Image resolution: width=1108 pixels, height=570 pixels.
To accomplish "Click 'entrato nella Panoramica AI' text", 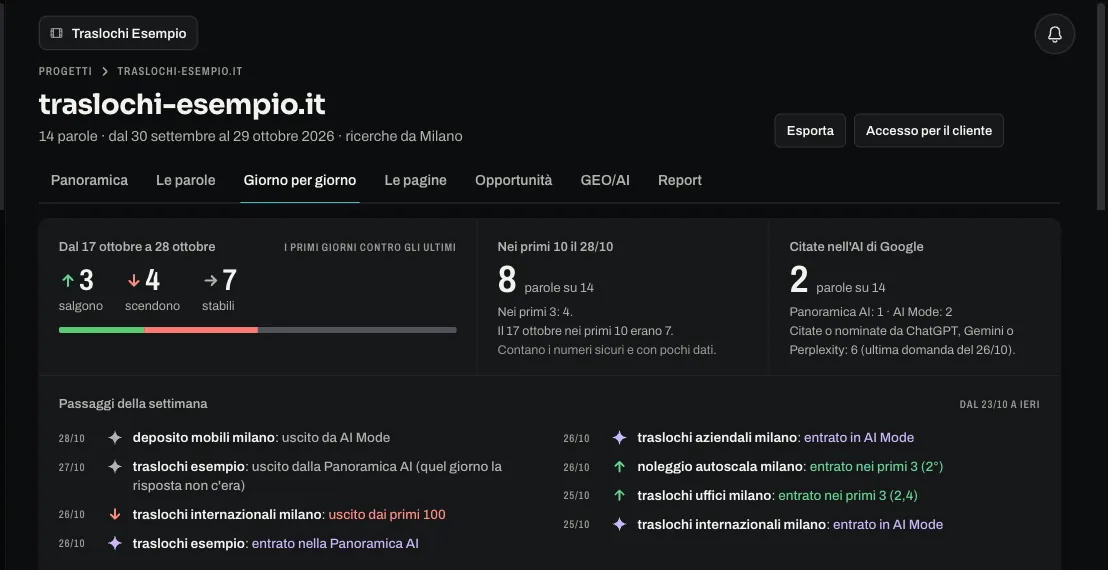I will click(x=335, y=543).
